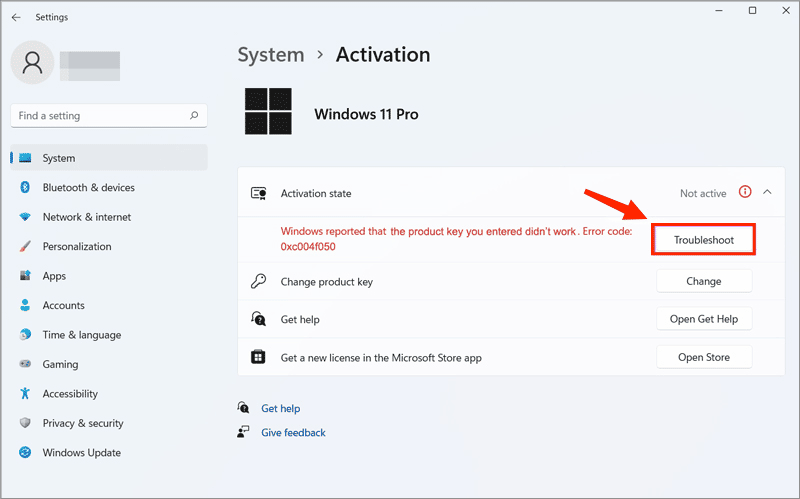Viewport: 800px width, 499px height.
Task: Click the Settings window title
Action: [x=52, y=17]
